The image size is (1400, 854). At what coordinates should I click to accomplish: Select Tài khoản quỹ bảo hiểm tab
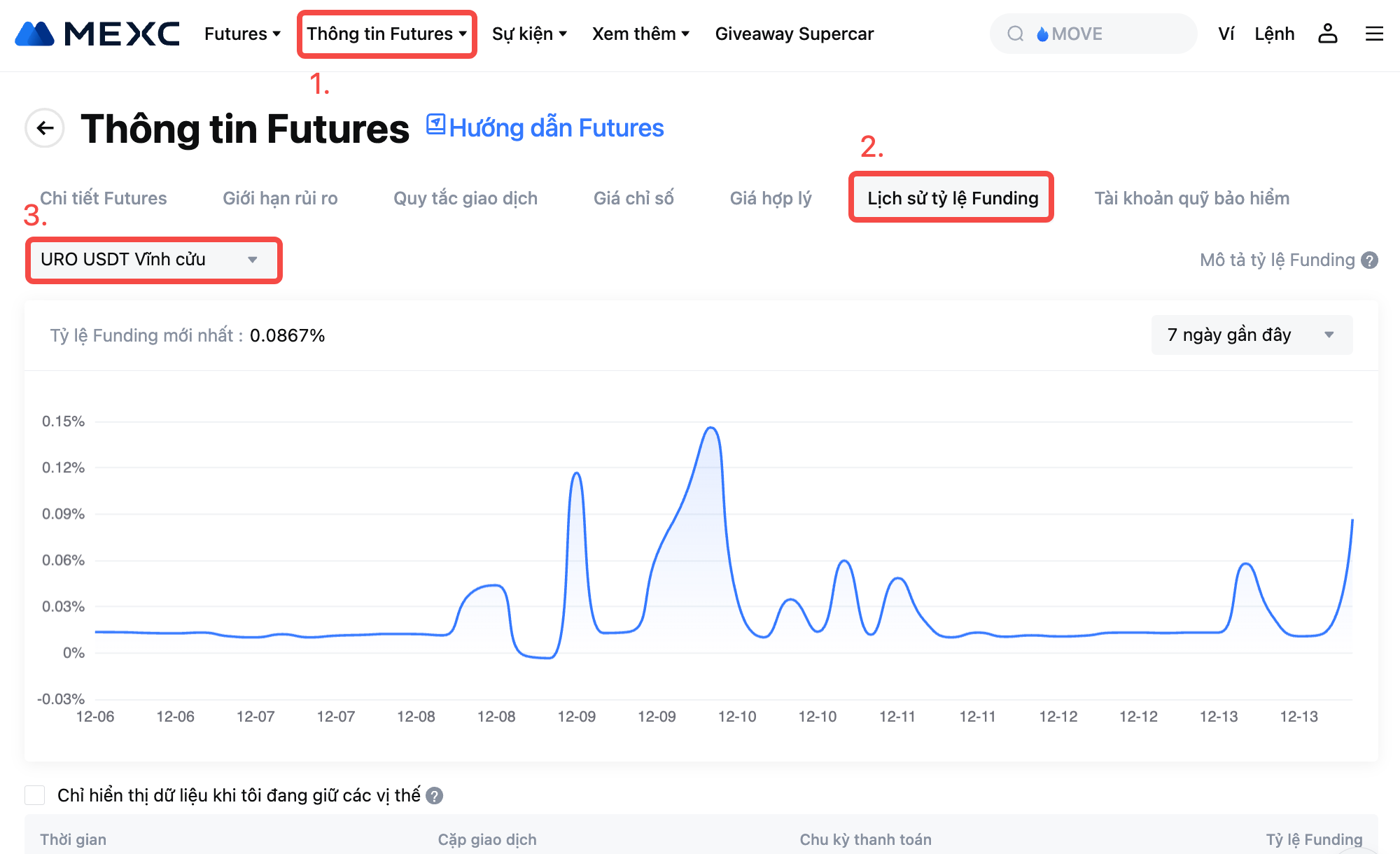pyautogui.click(x=1191, y=198)
